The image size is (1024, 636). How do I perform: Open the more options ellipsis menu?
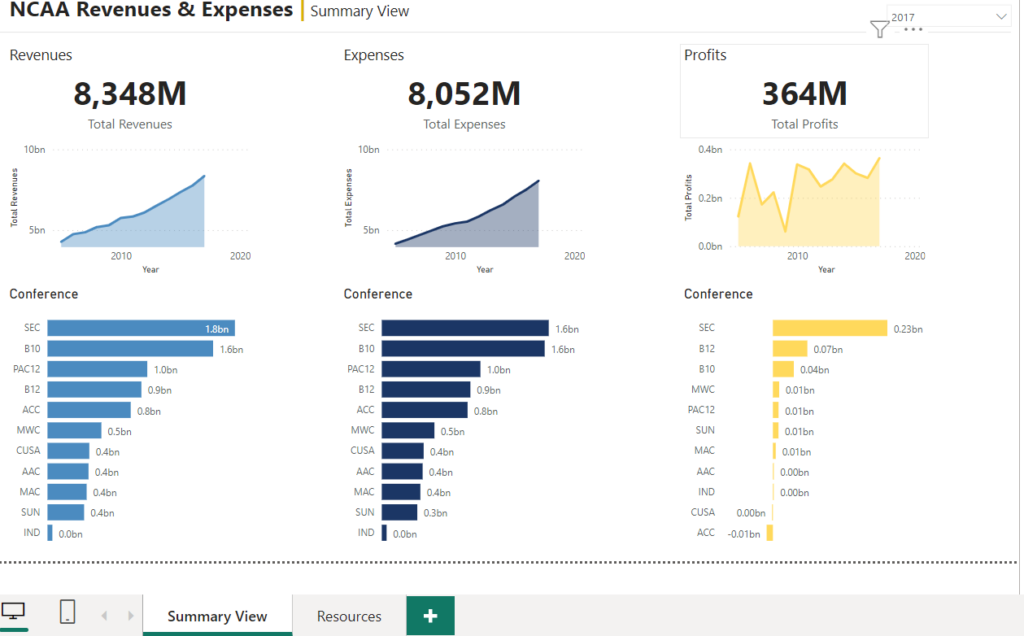point(913,29)
